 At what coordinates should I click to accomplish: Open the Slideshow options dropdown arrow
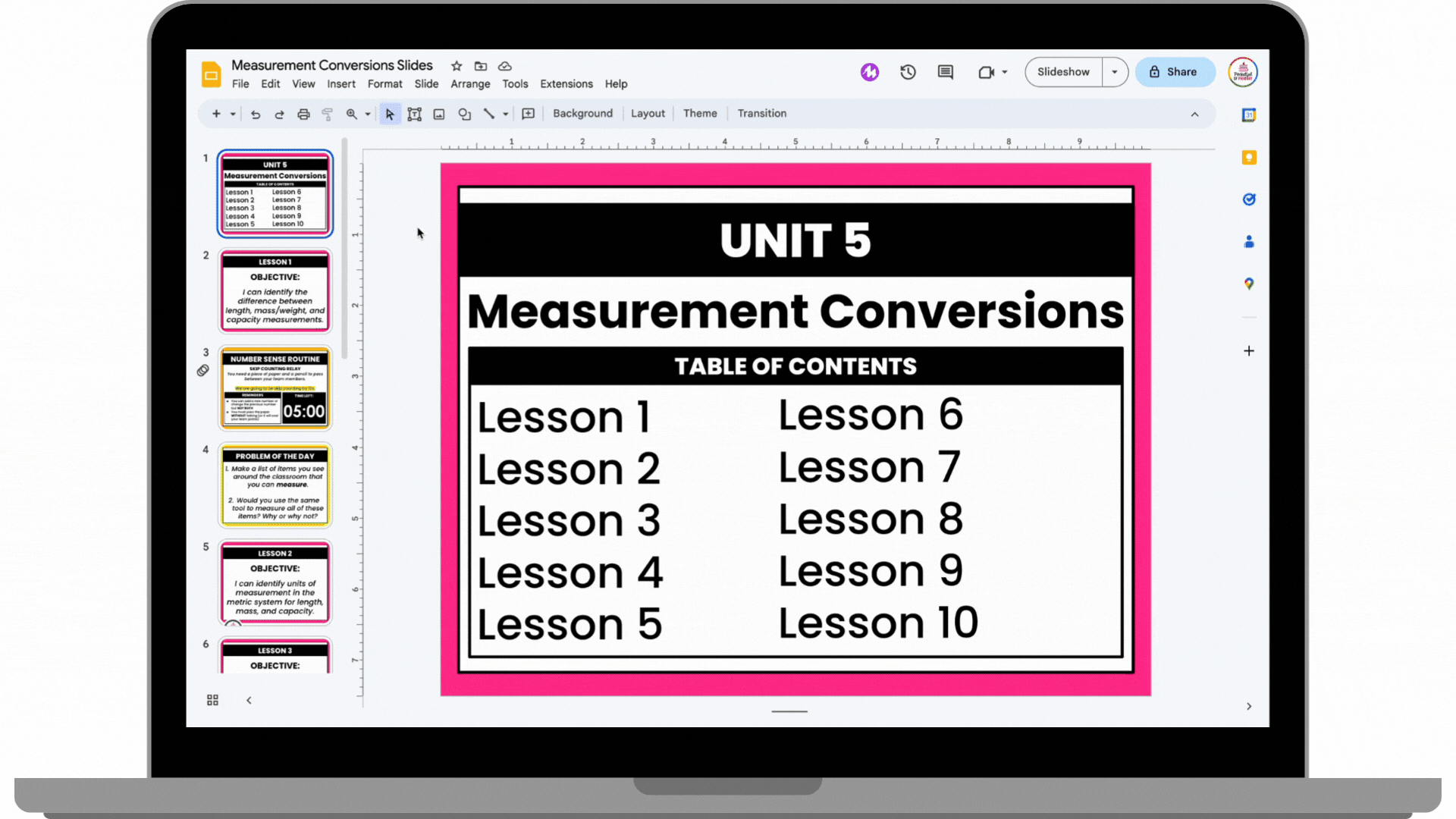[1115, 72]
